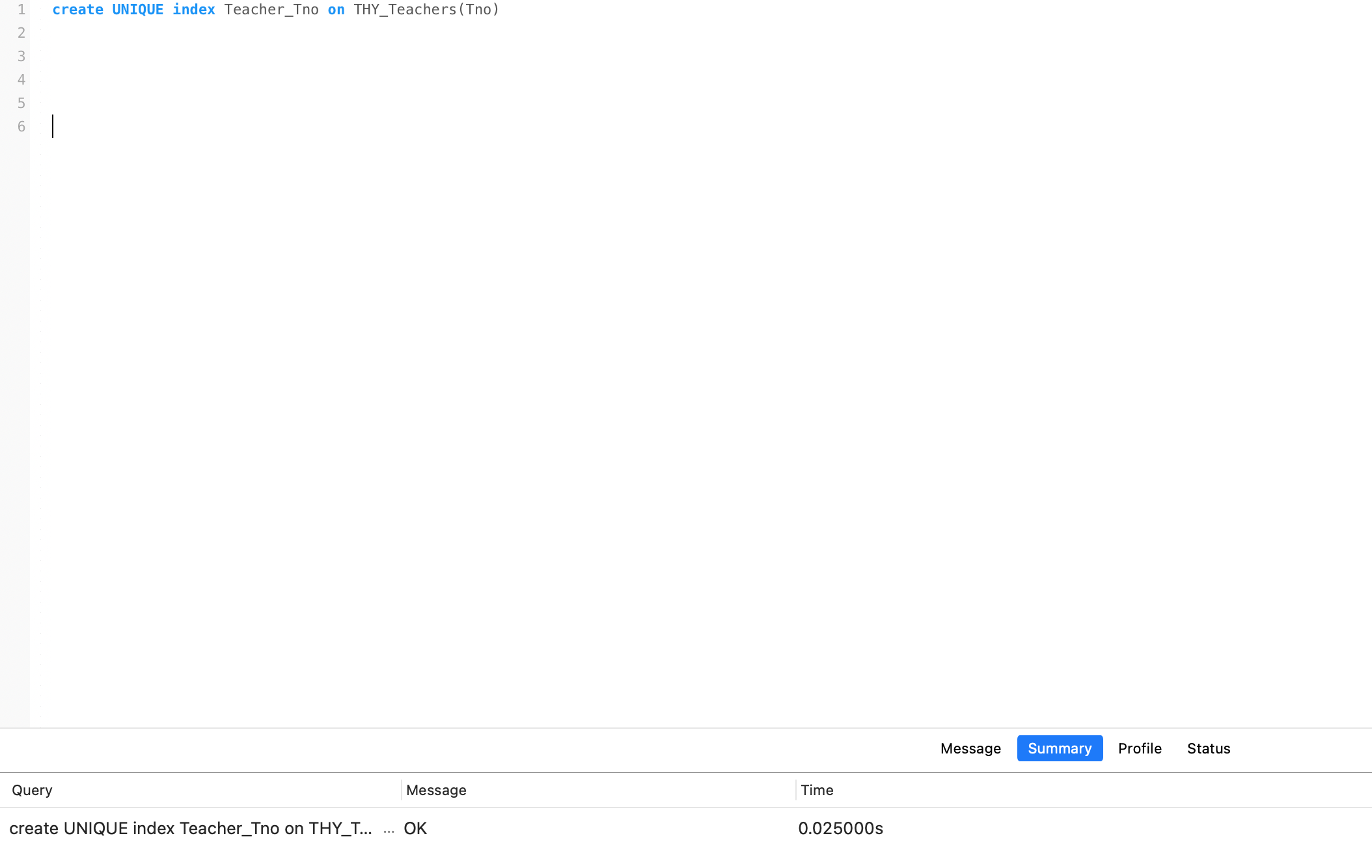The image size is (1372, 868).
Task: Open the Message results tab
Action: [970, 748]
